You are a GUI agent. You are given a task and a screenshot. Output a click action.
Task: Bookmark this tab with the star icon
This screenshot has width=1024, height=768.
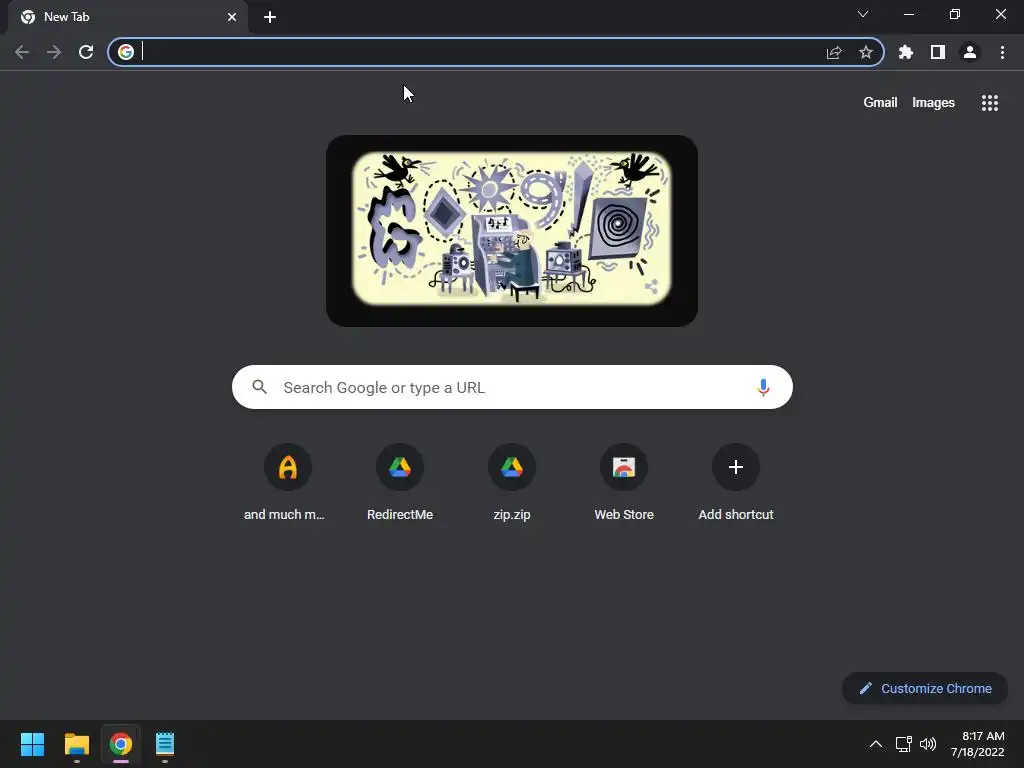866,52
